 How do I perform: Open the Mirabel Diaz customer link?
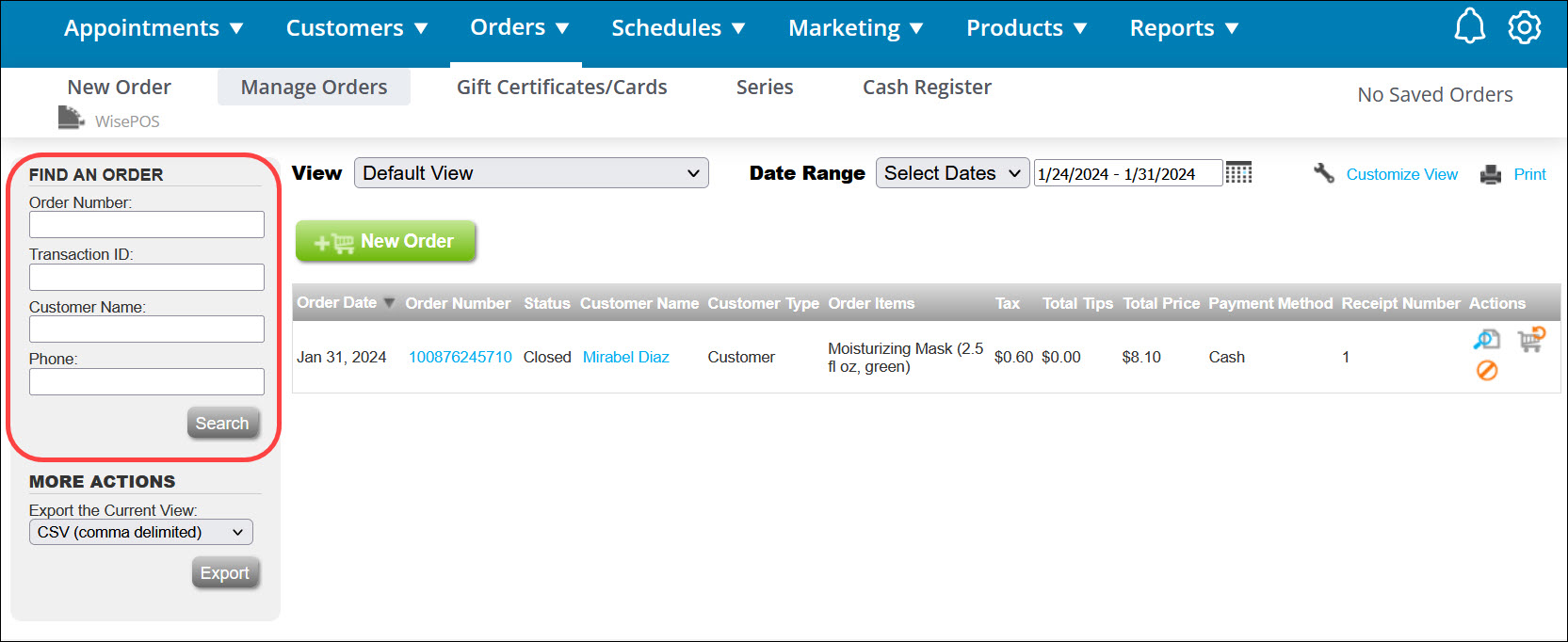[625, 358]
